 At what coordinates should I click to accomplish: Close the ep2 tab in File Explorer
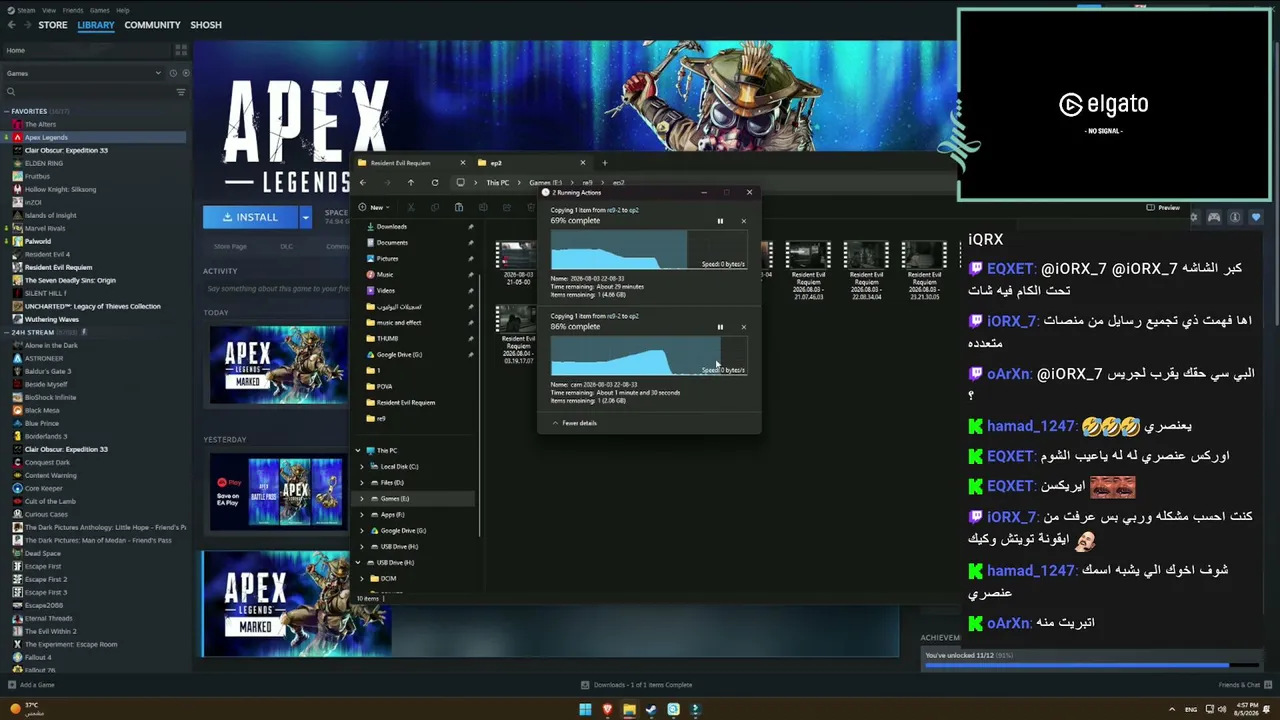click(582, 163)
